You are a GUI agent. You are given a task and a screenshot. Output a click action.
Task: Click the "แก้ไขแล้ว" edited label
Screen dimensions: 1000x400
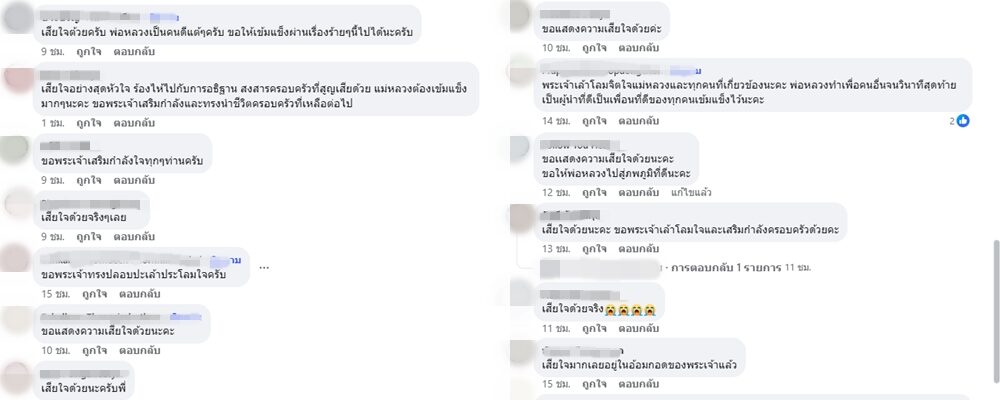[x=691, y=192]
